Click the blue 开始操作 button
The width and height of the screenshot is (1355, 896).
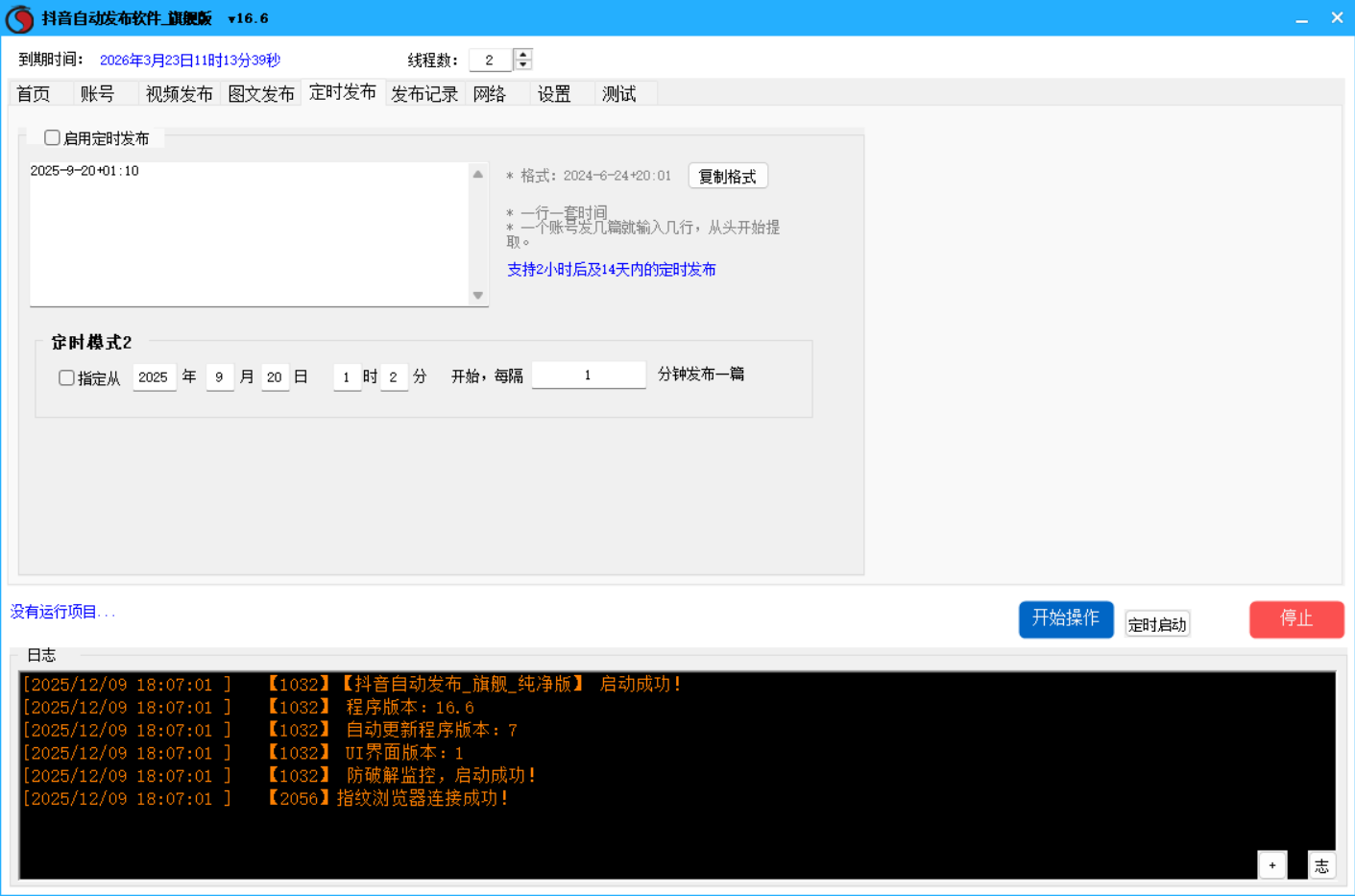(x=1066, y=618)
